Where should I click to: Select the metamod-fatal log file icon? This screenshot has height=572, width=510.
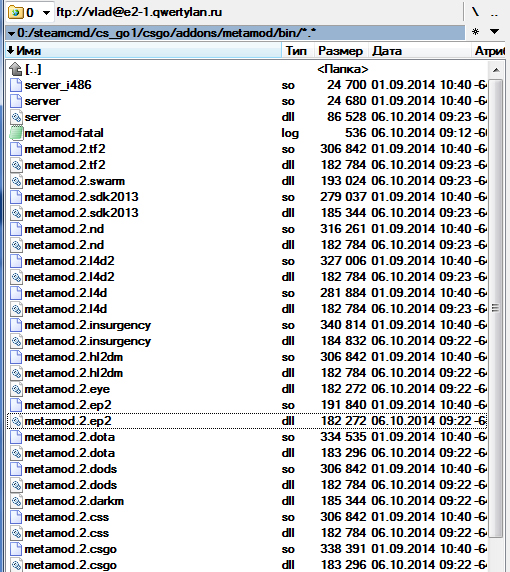(16, 133)
